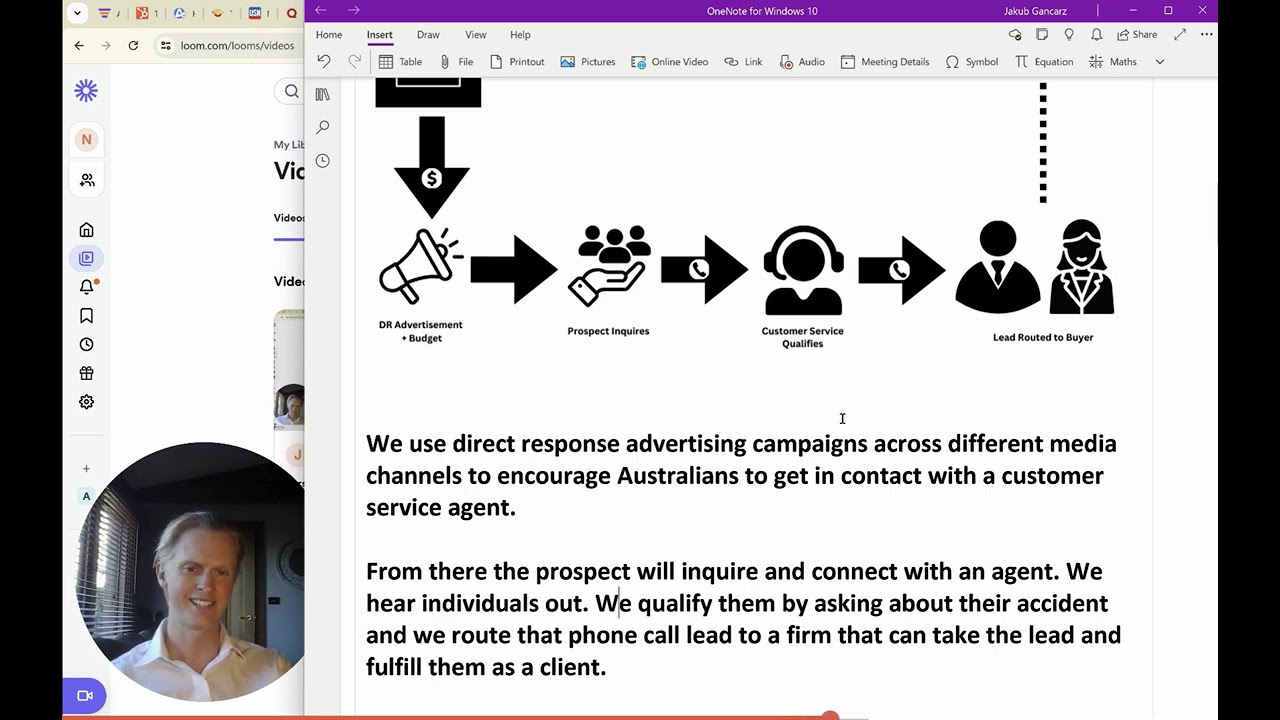The width and height of the screenshot is (1280, 720).
Task: Expand the ribbon overflow chevron
Action: pyautogui.click(x=1160, y=61)
